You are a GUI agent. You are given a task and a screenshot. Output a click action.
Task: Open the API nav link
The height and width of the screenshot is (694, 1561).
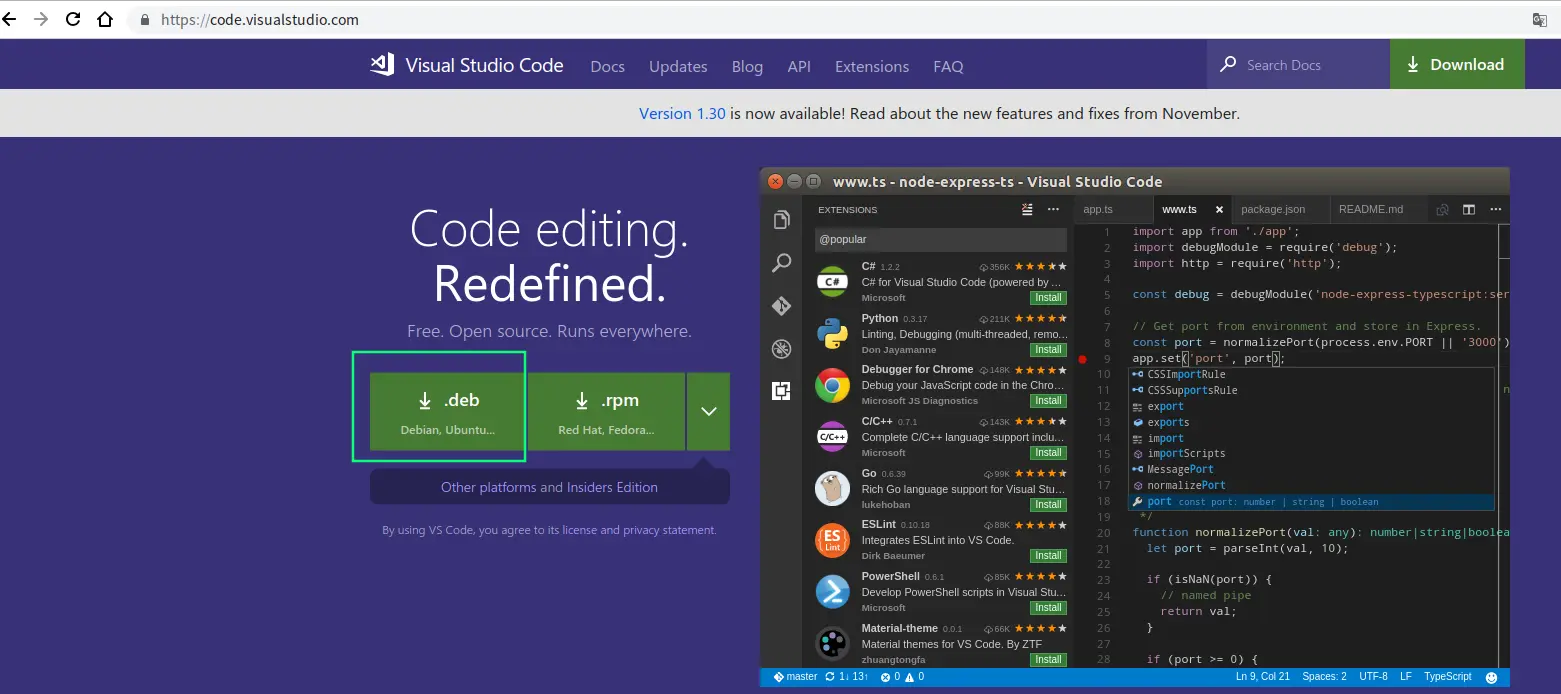(799, 66)
